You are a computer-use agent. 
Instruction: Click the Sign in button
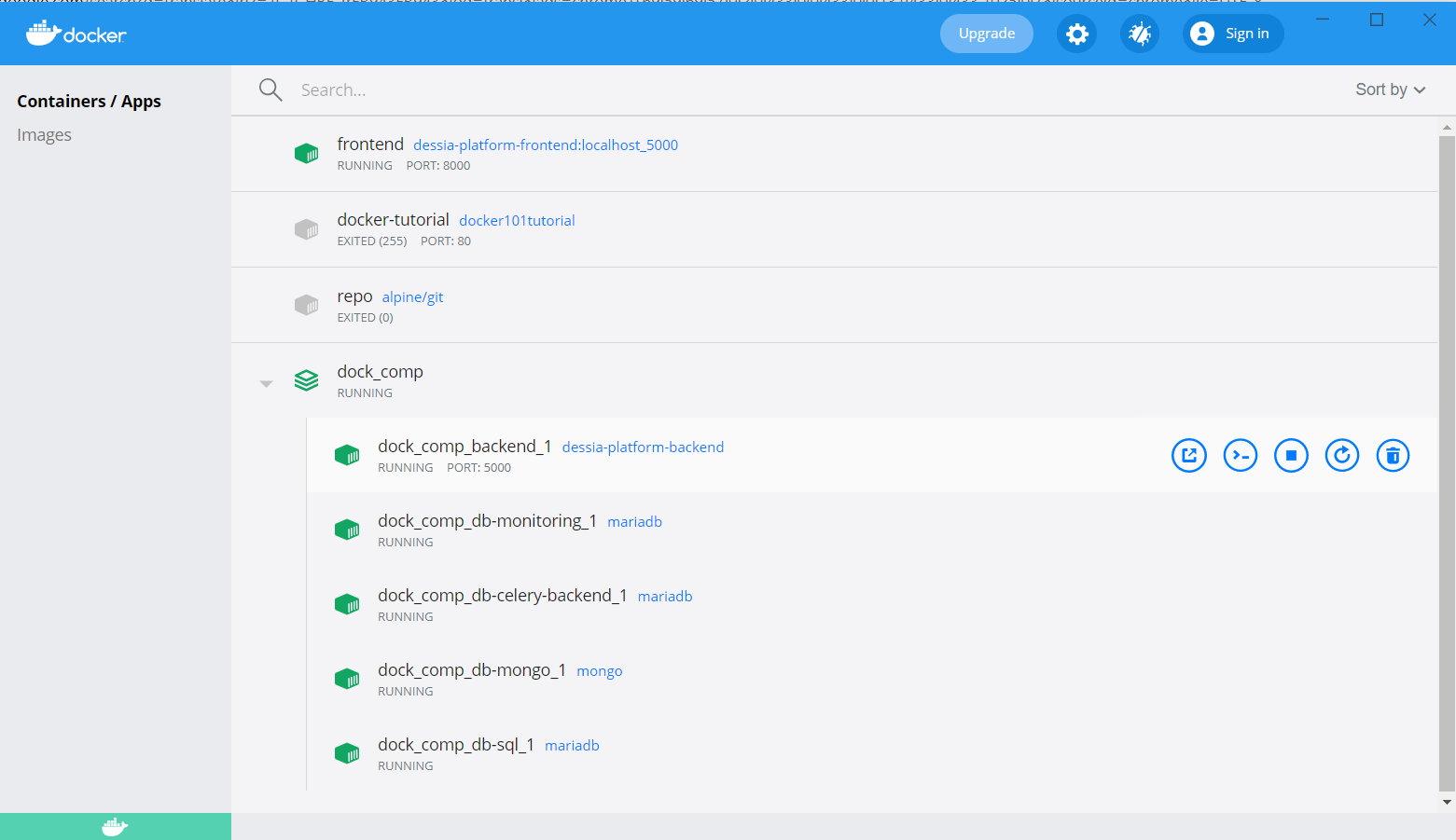1233,34
